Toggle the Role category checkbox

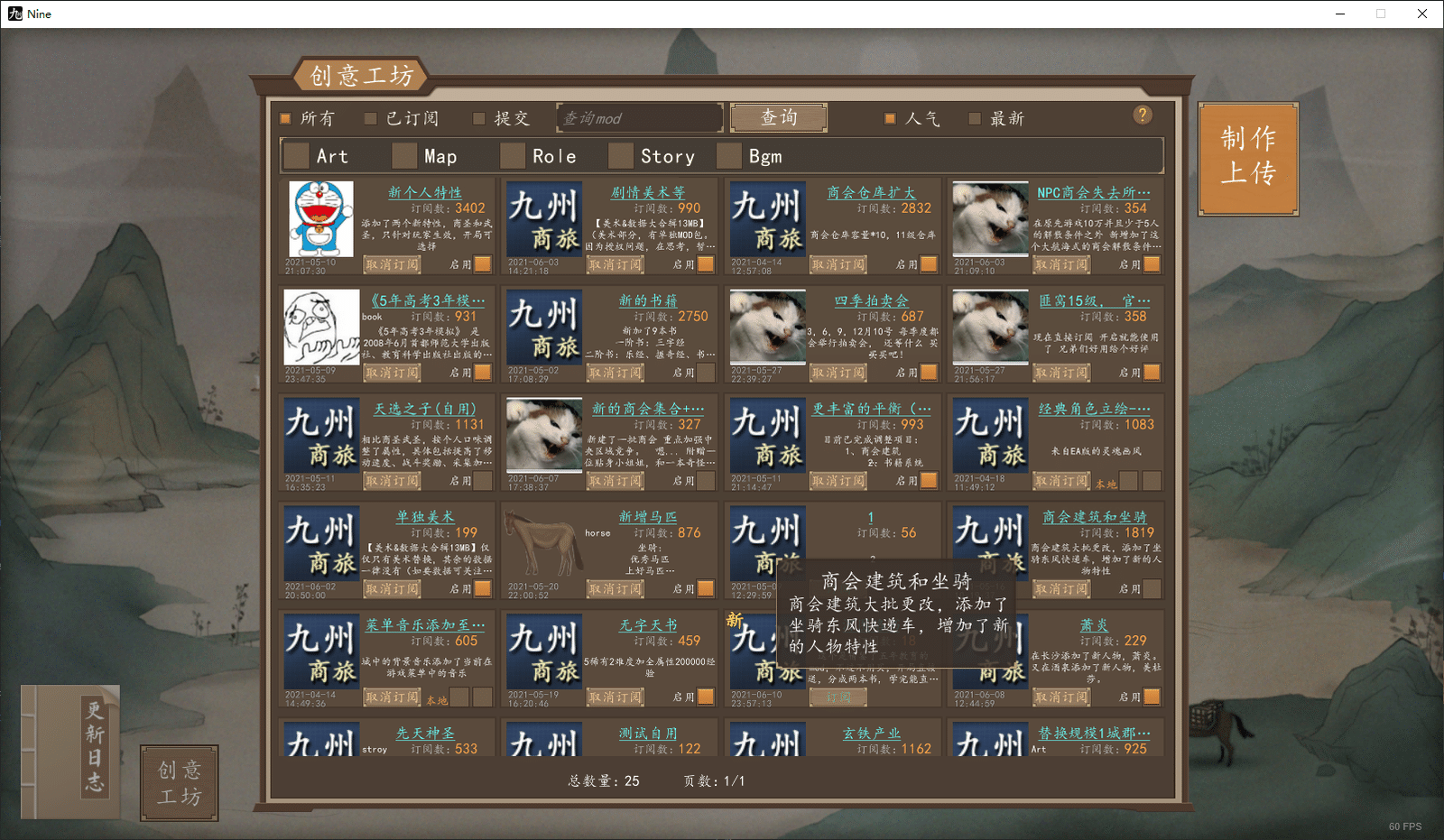(513, 156)
